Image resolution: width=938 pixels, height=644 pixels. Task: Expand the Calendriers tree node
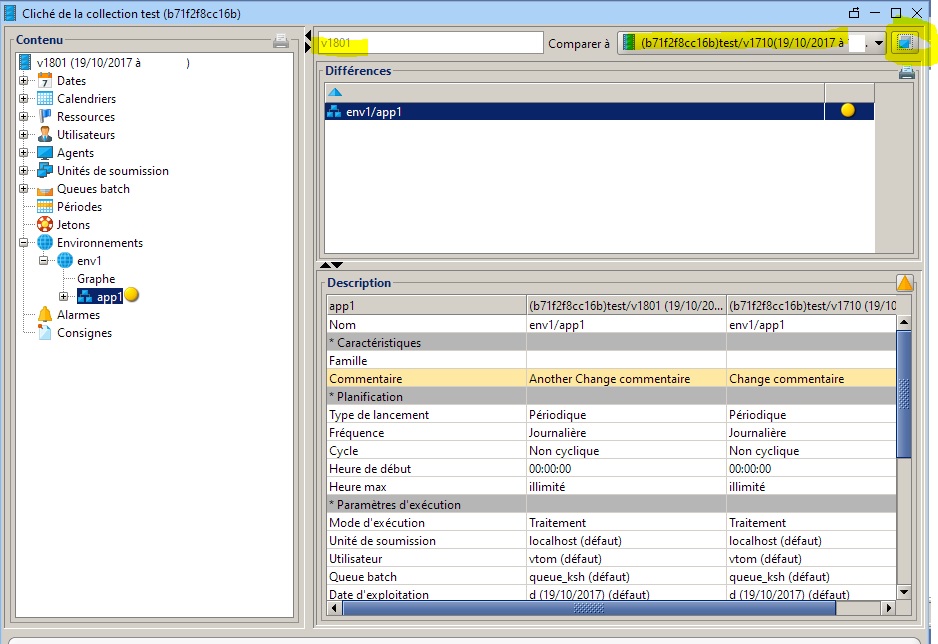tap(23, 99)
